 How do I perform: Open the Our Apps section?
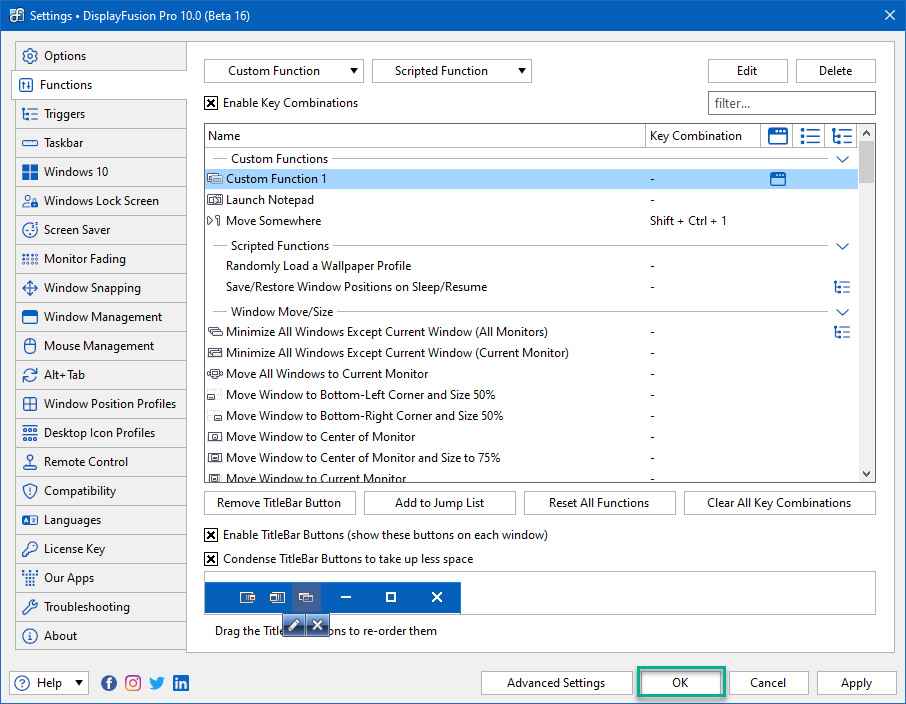point(101,577)
